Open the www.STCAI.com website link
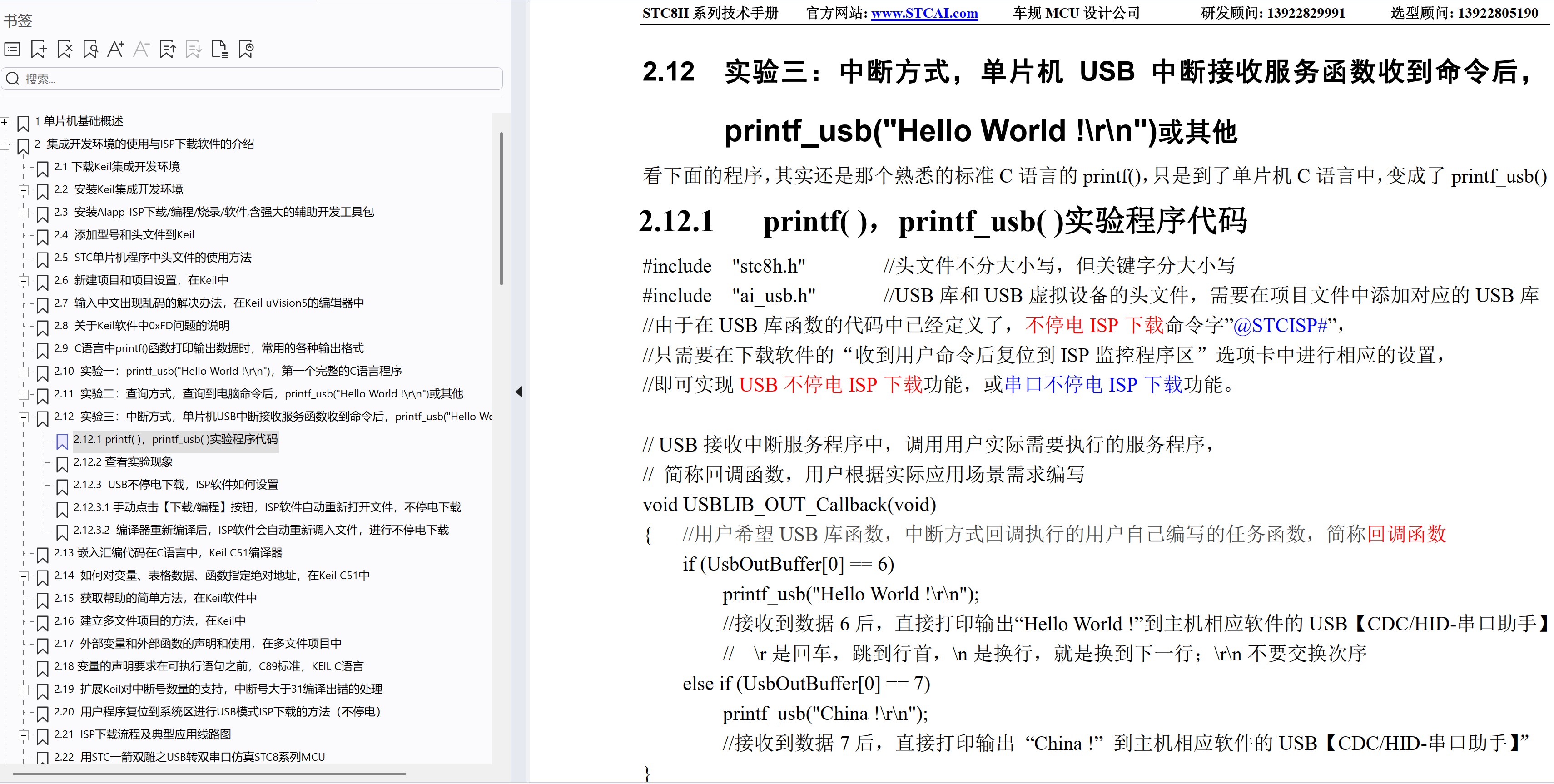 (924, 13)
